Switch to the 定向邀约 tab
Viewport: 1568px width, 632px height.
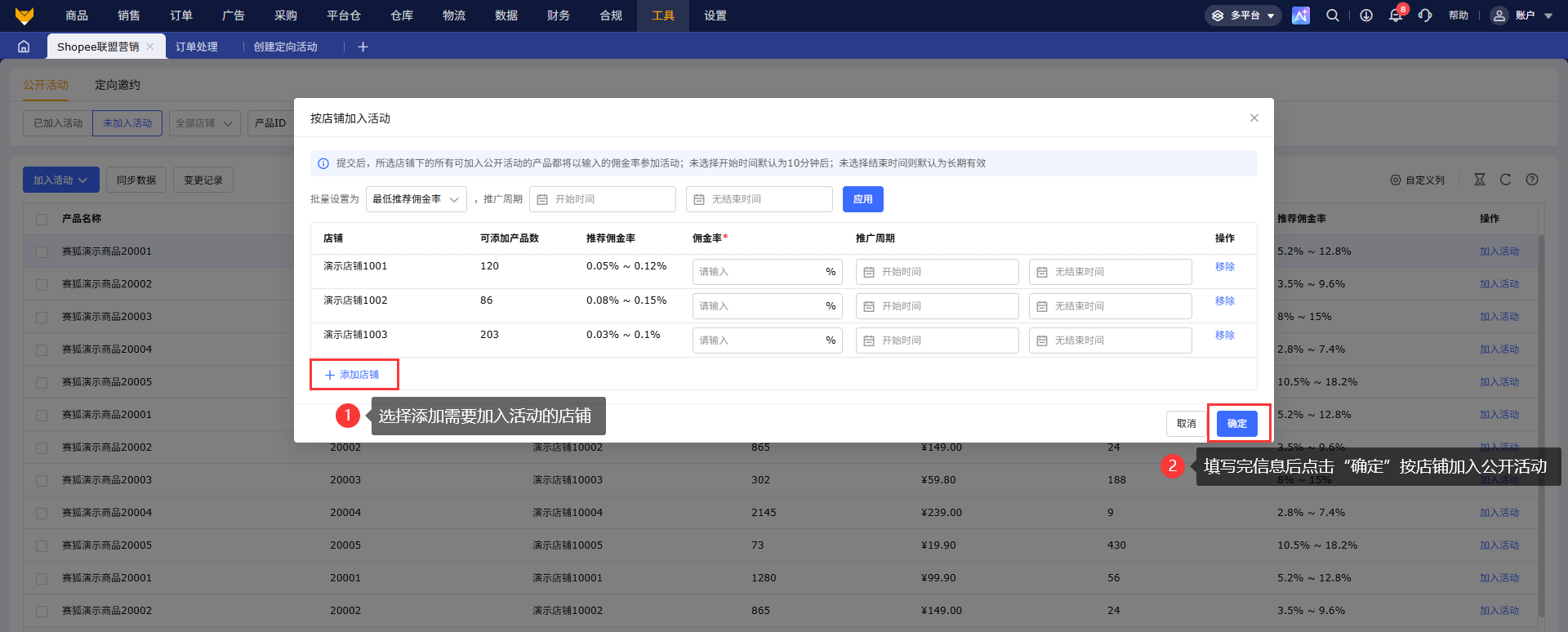point(118,85)
